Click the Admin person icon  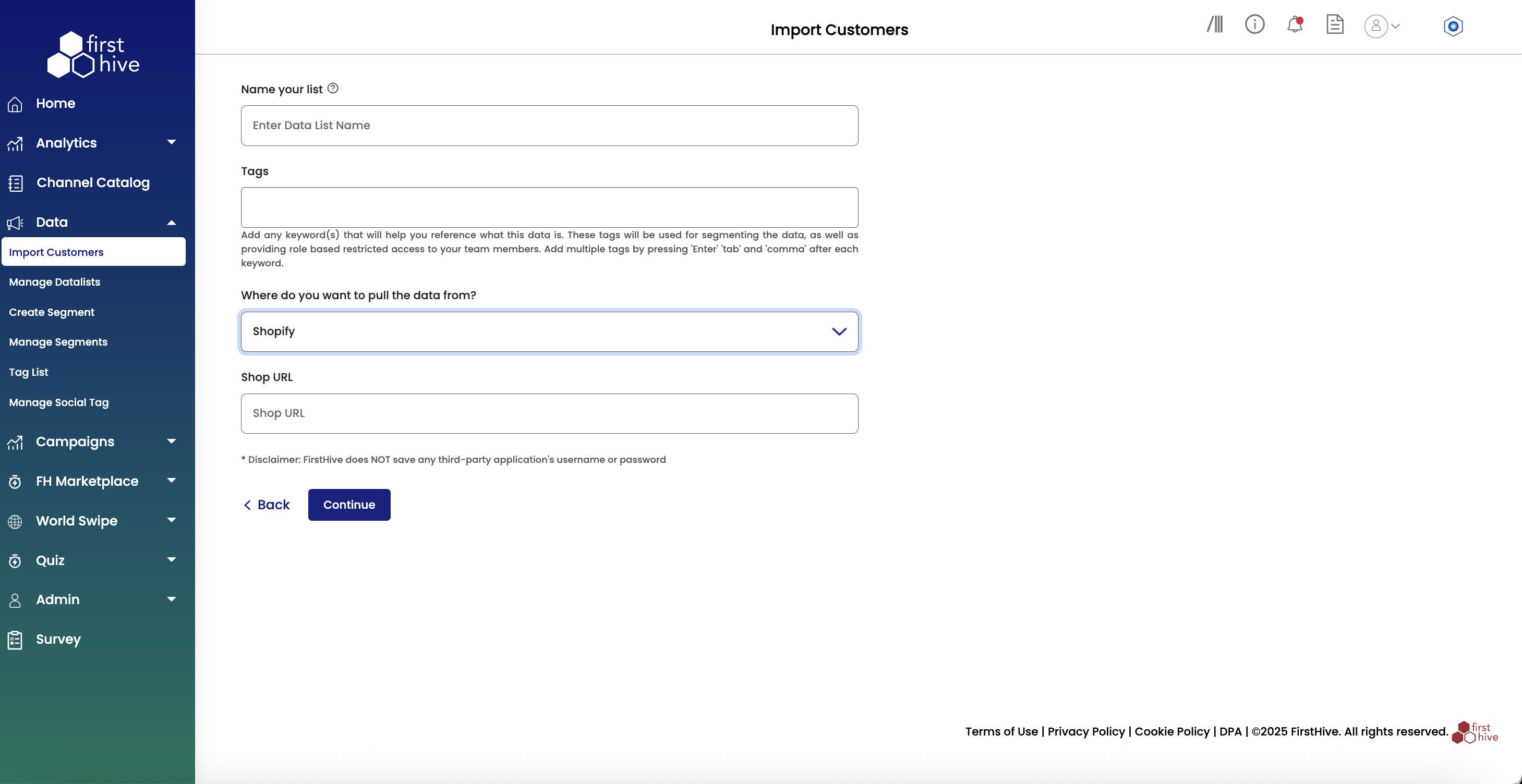15,601
